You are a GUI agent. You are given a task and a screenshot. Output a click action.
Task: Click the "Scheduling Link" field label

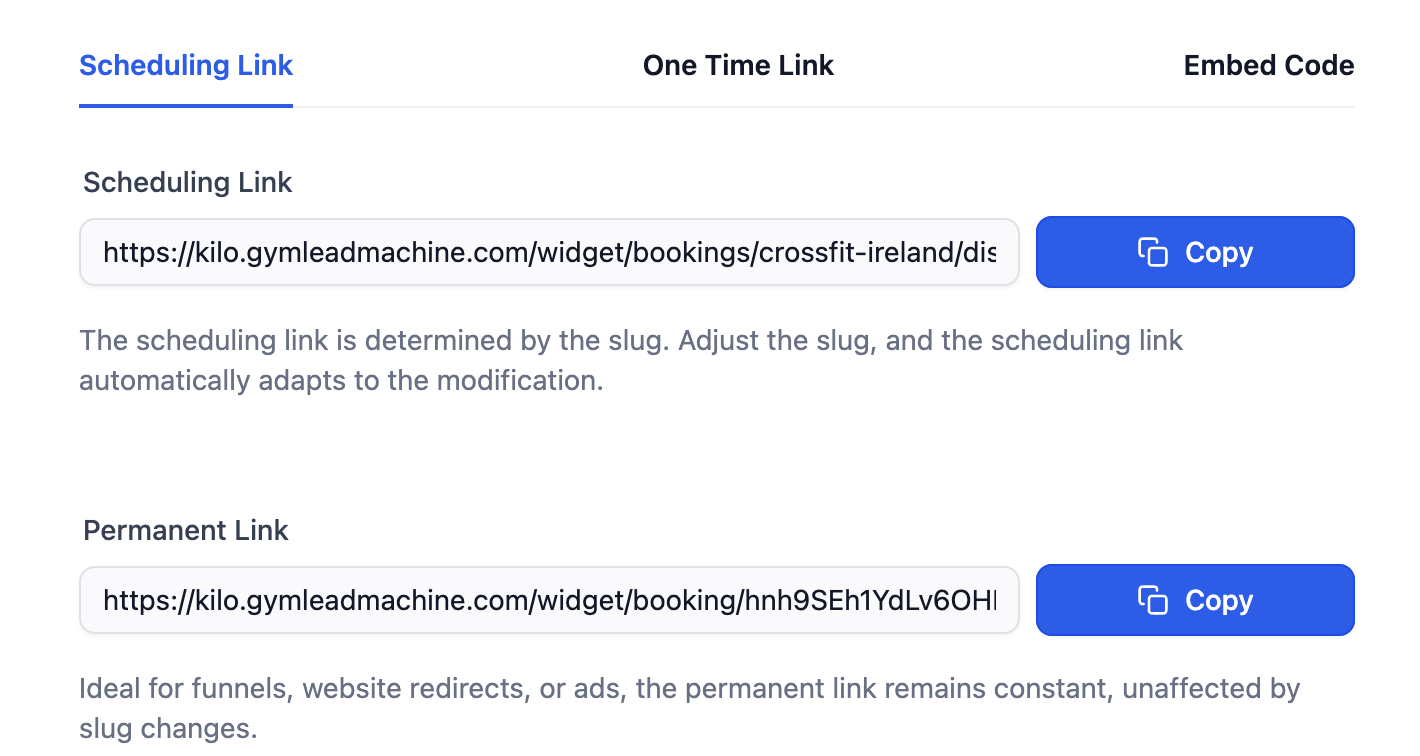click(188, 182)
